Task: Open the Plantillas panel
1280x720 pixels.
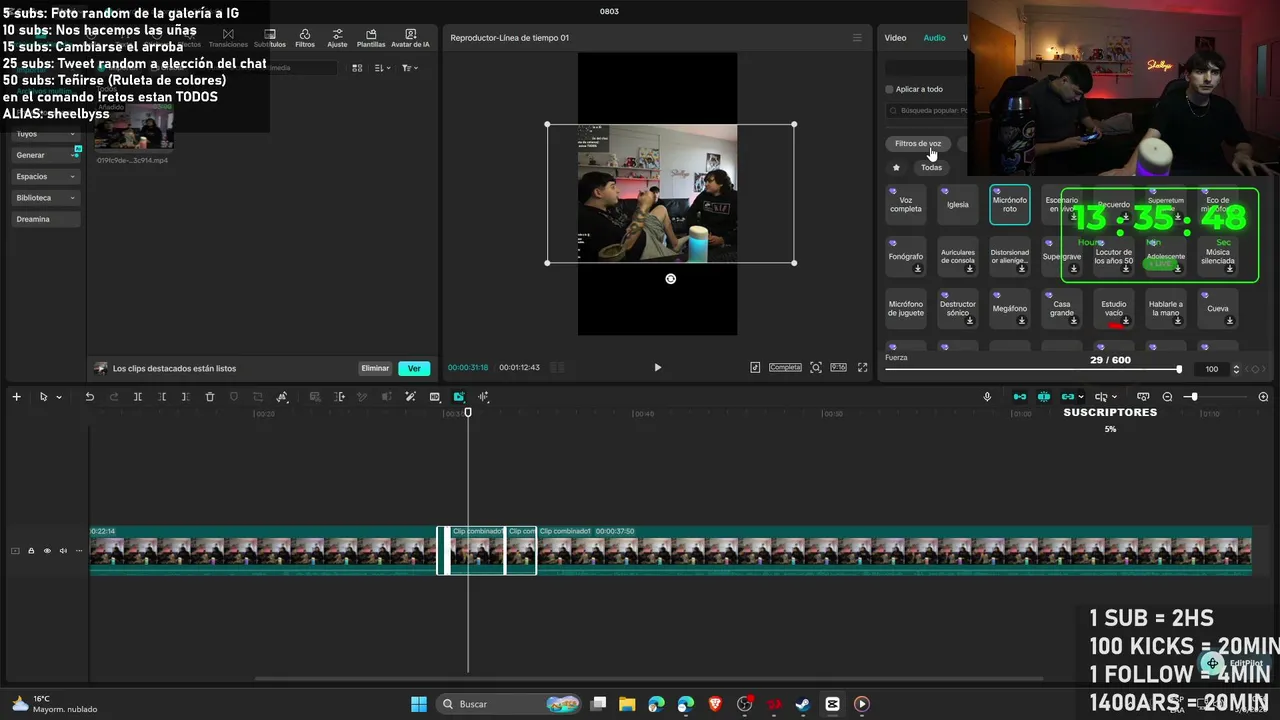Action: tap(371, 38)
